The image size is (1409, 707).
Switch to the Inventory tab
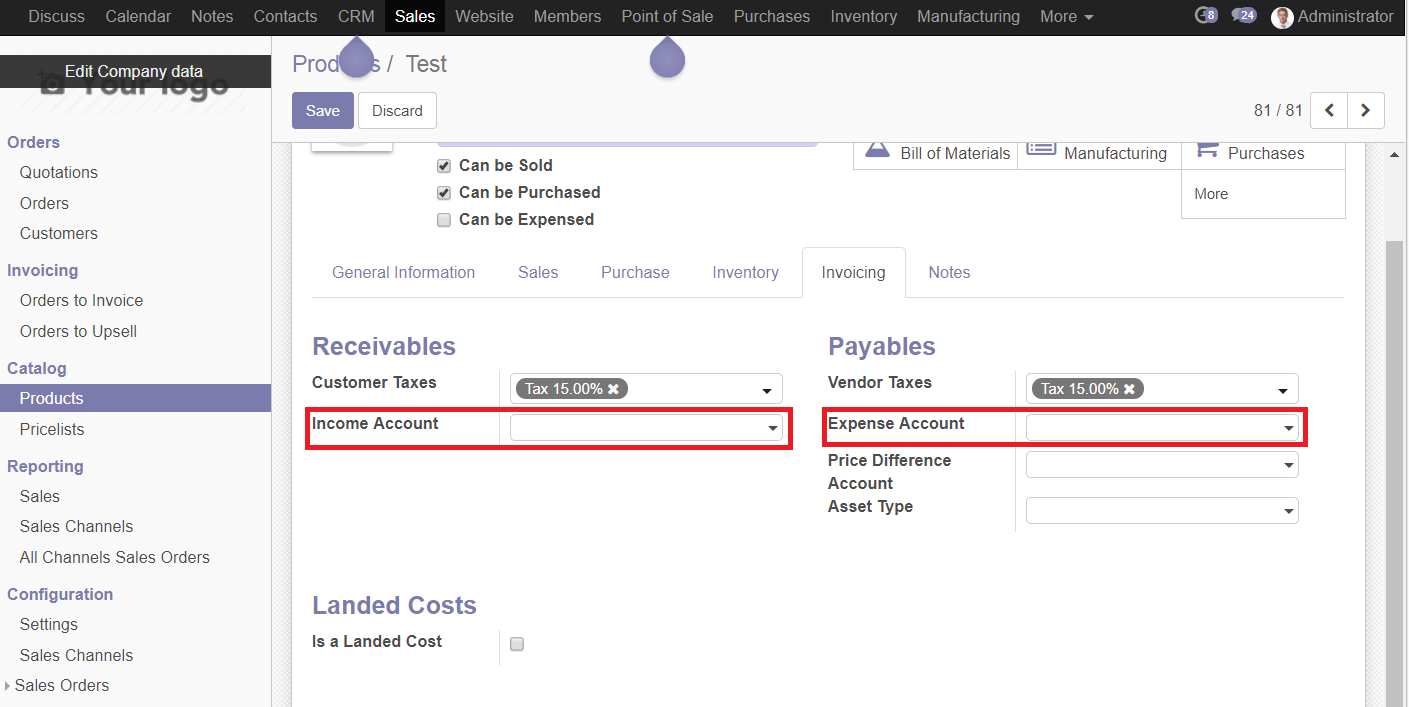[x=745, y=272]
